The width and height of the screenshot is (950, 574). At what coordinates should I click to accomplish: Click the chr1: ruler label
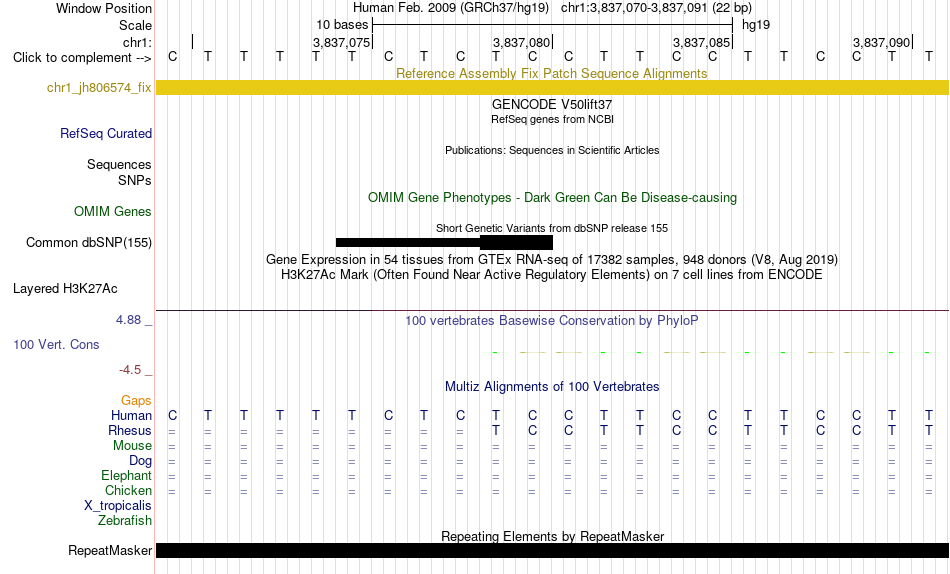pos(137,42)
